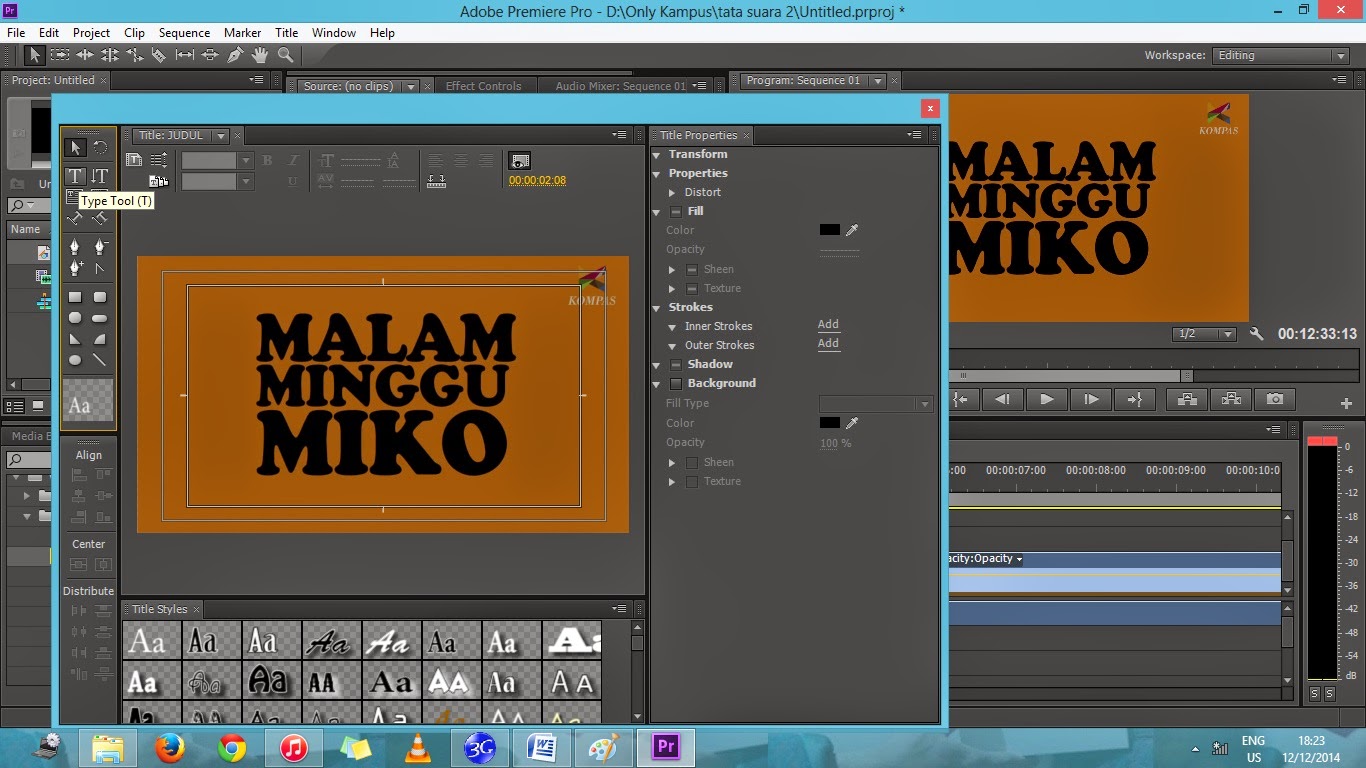Screen dimensions: 1366x768
Task: Open Google Chrome from the taskbar
Action: 232,747
